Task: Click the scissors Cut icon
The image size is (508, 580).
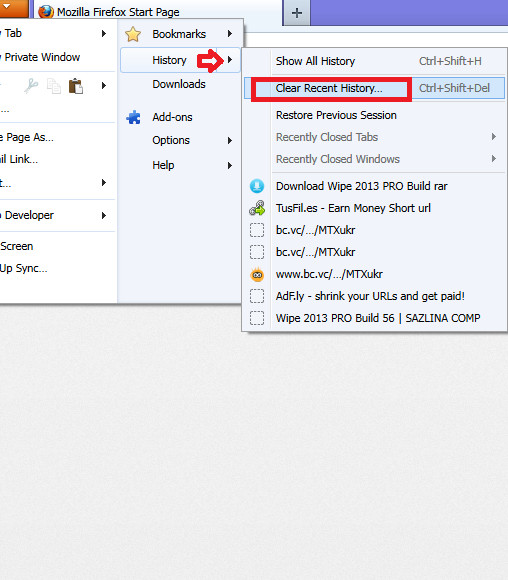Action: point(31,86)
